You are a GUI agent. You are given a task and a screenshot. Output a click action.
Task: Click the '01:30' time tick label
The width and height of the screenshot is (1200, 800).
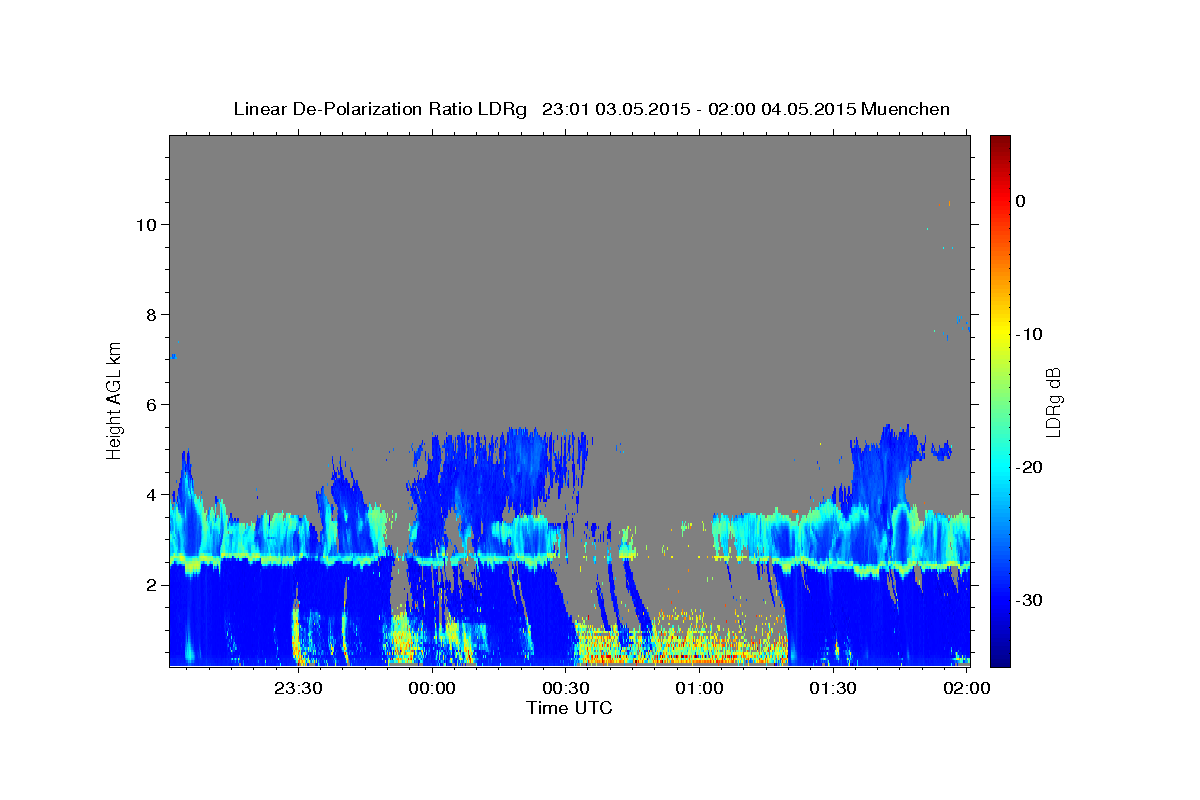(833, 688)
